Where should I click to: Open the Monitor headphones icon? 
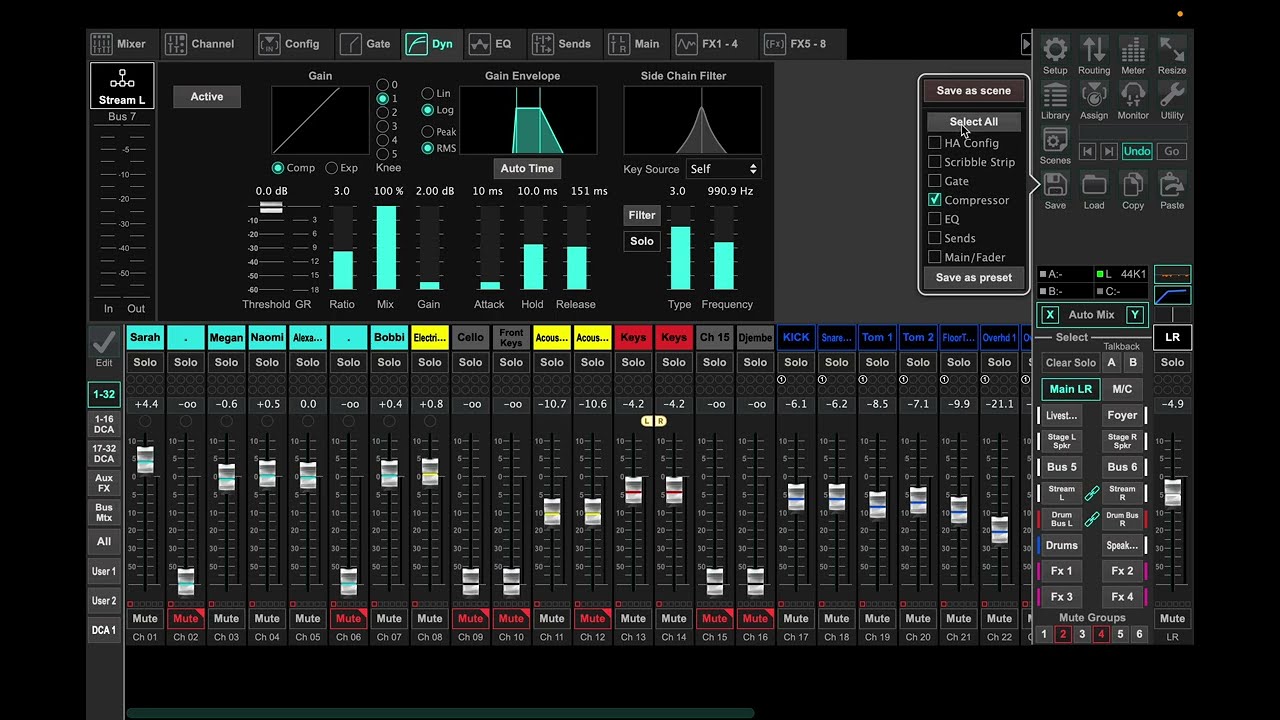coord(1133,96)
